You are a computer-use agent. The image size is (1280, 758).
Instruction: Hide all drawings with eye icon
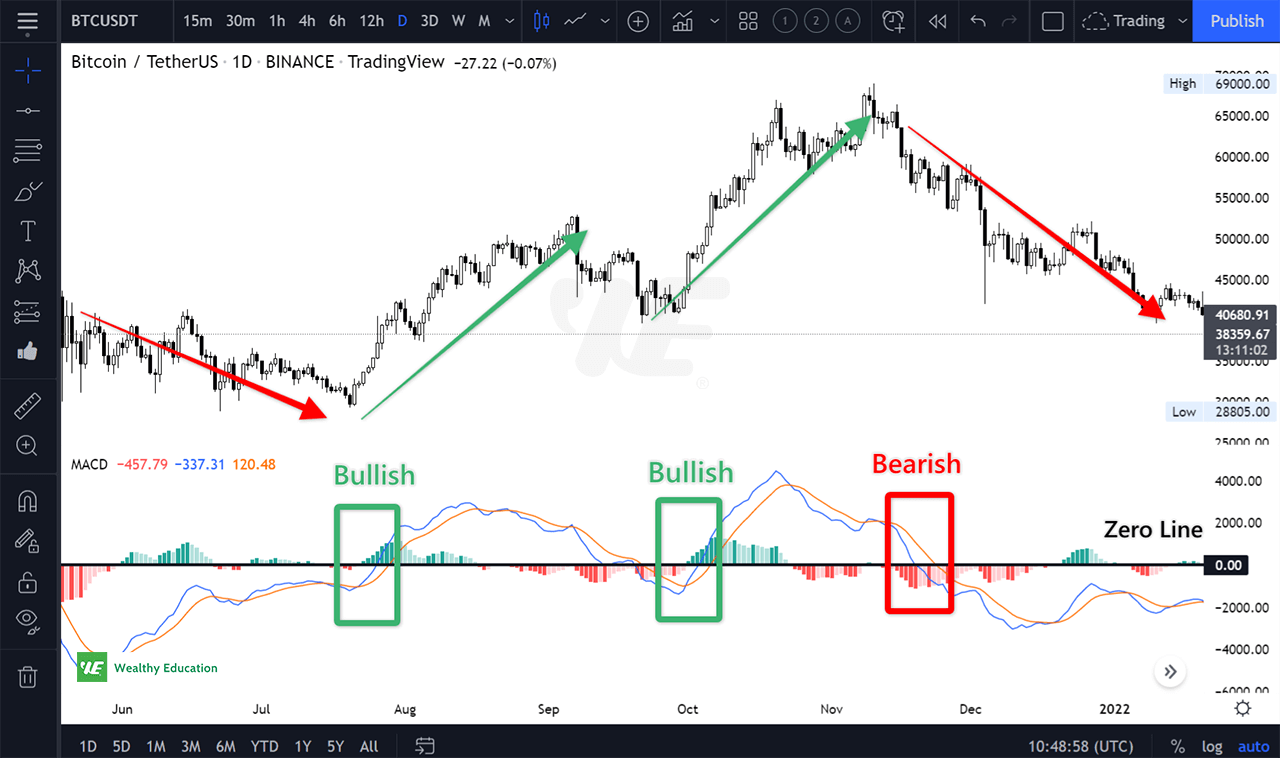coord(28,621)
